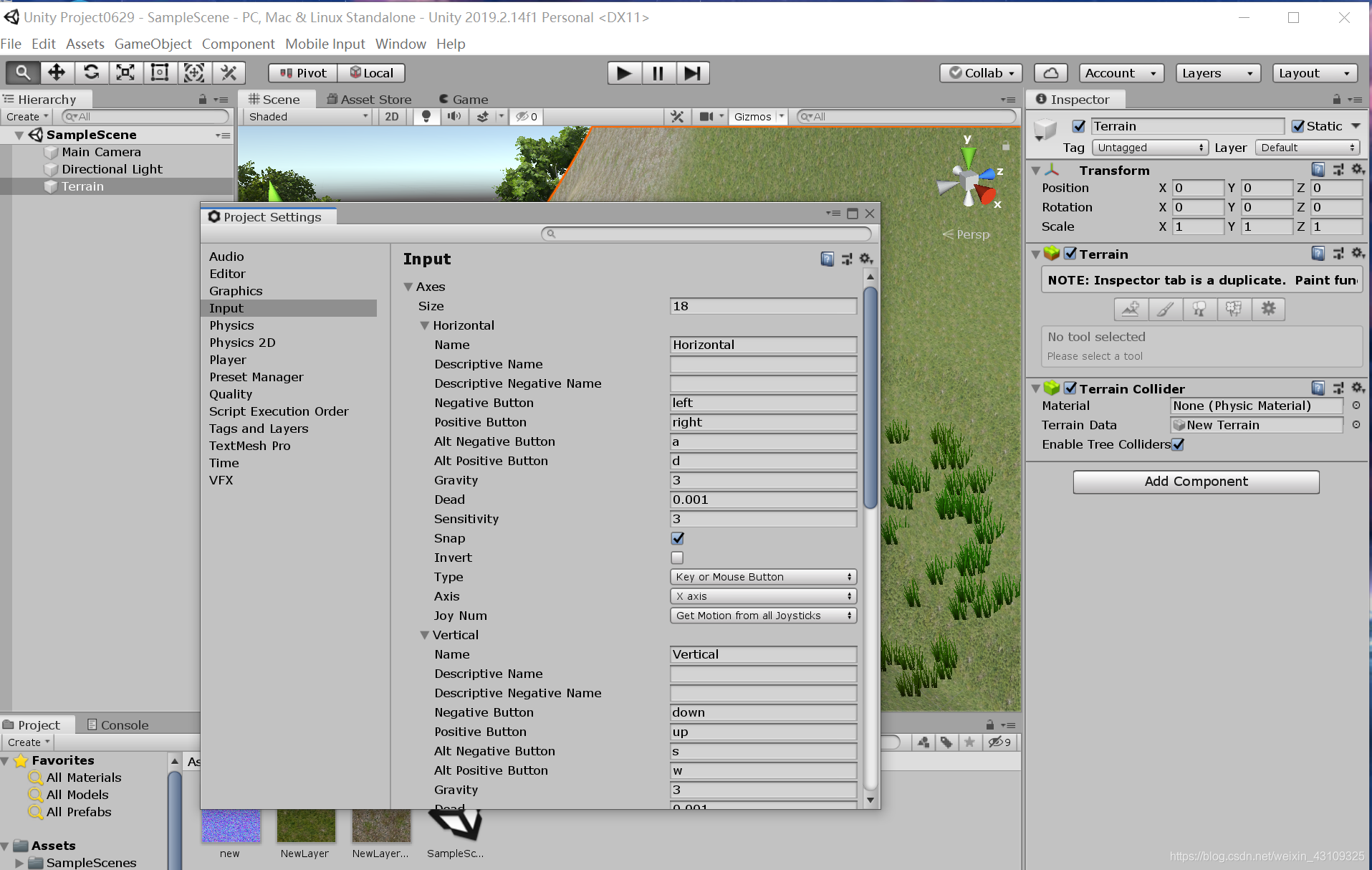Open the Collab button menu
1372x870 pixels.
982,73
